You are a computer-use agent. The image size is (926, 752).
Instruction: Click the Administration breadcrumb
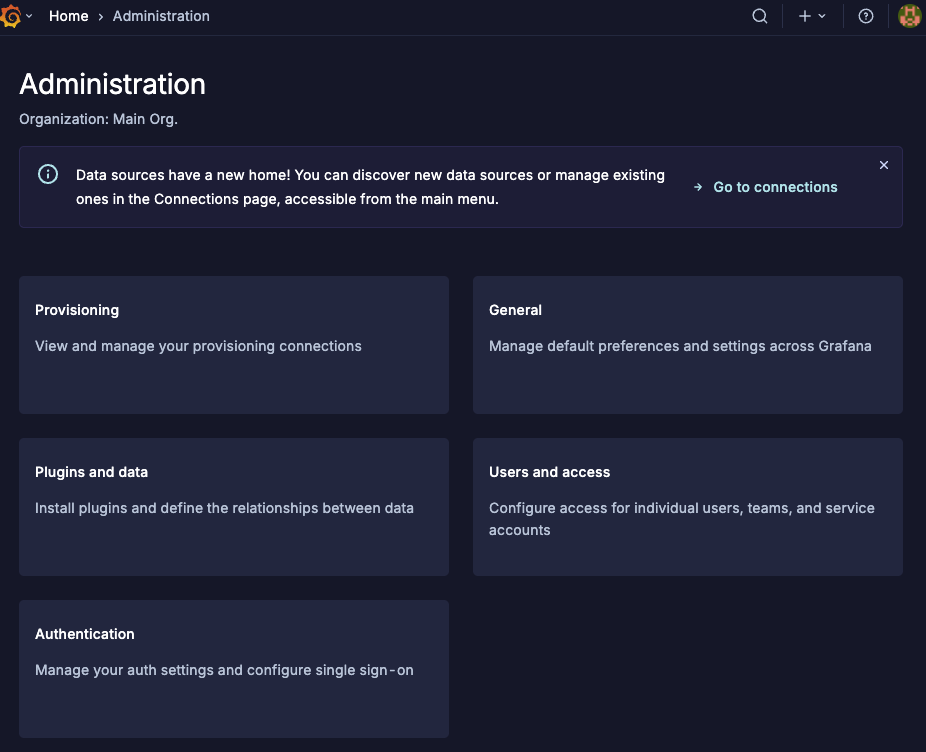pyautogui.click(x=161, y=16)
